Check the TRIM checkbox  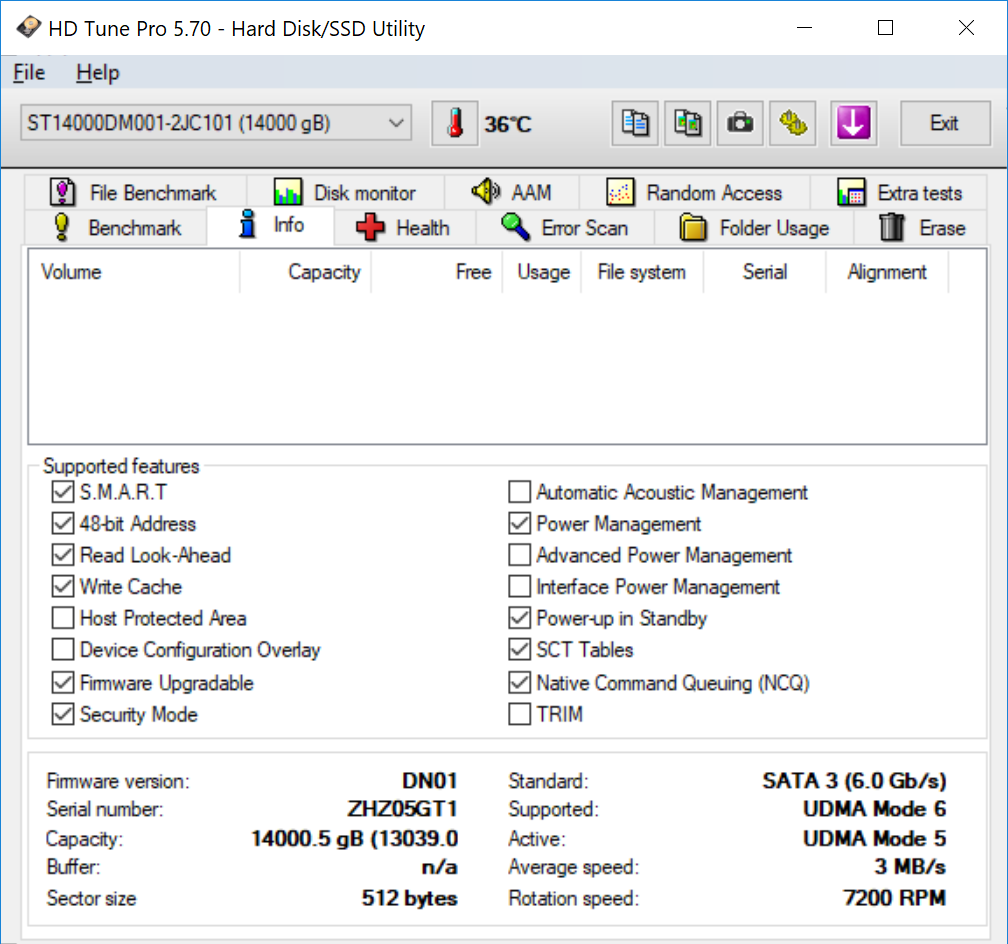coord(519,714)
